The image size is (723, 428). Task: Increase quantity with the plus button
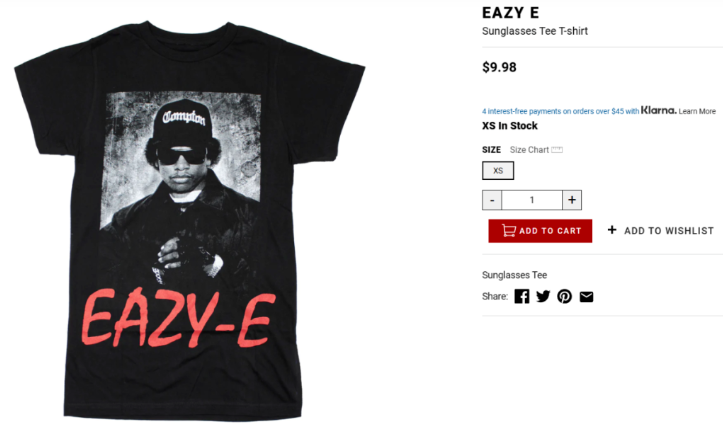point(572,200)
